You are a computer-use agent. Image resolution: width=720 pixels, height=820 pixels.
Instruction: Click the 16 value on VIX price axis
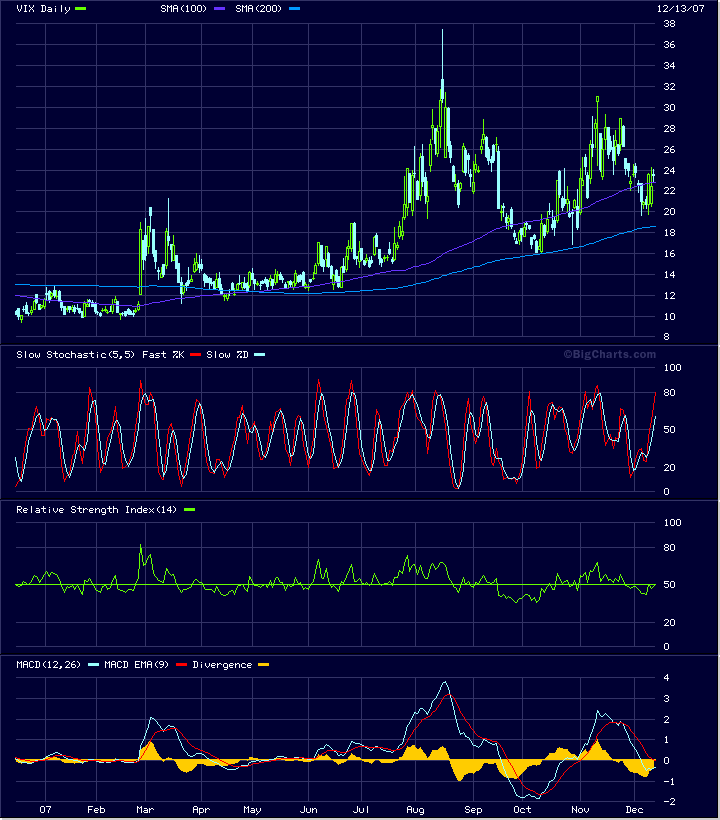(669, 254)
